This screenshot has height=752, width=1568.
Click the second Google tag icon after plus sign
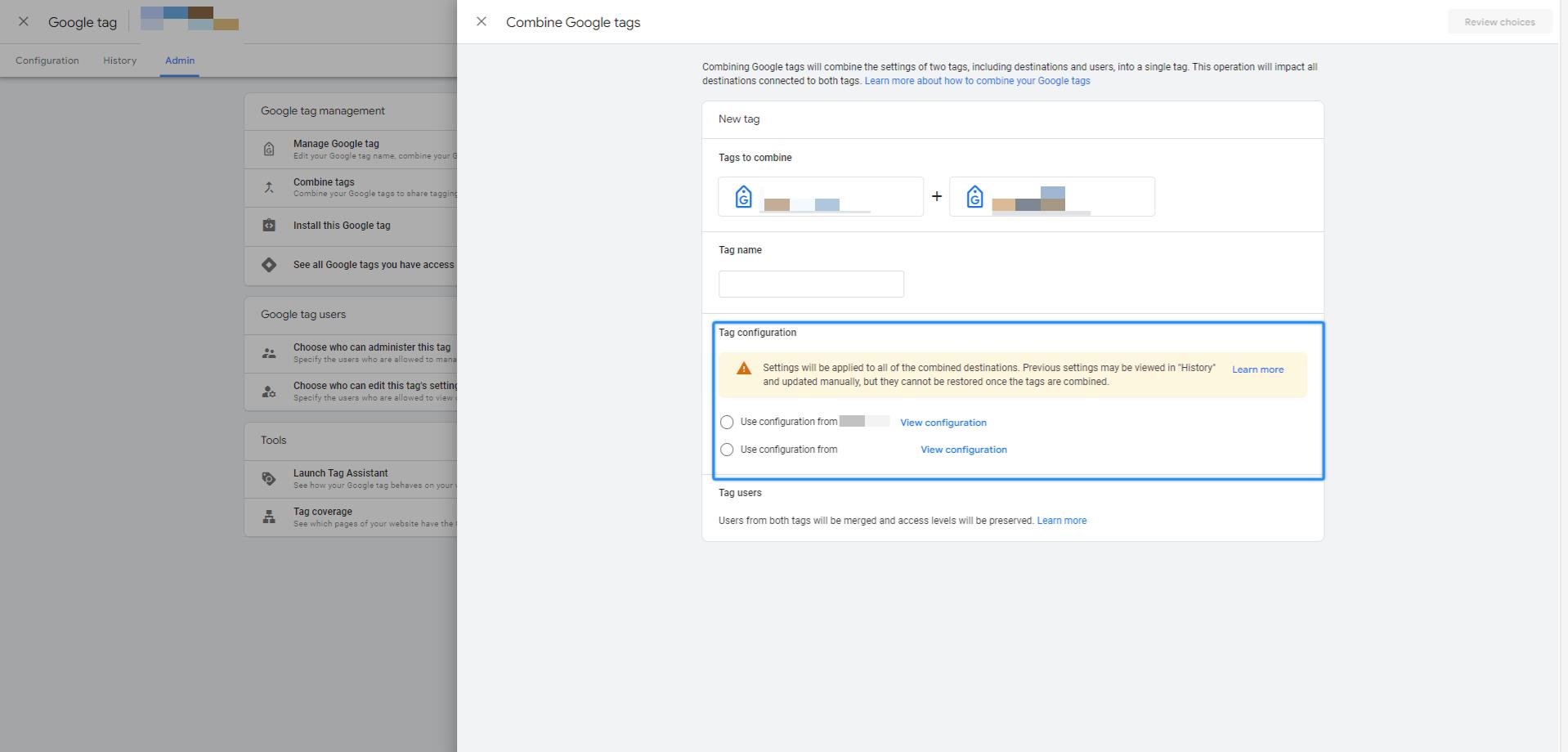click(974, 197)
